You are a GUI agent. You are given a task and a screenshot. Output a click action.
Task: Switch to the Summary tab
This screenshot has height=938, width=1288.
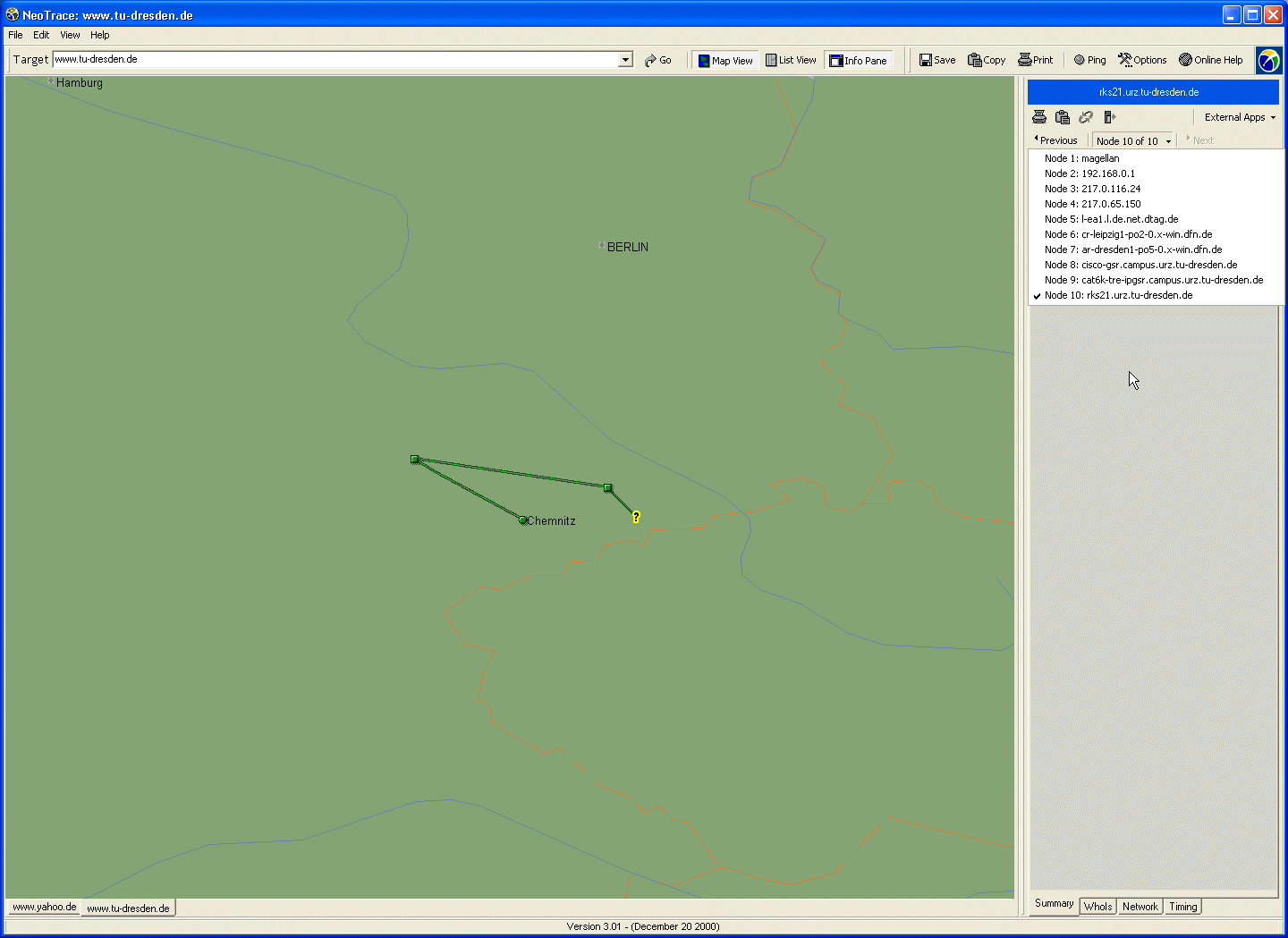pyautogui.click(x=1054, y=903)
